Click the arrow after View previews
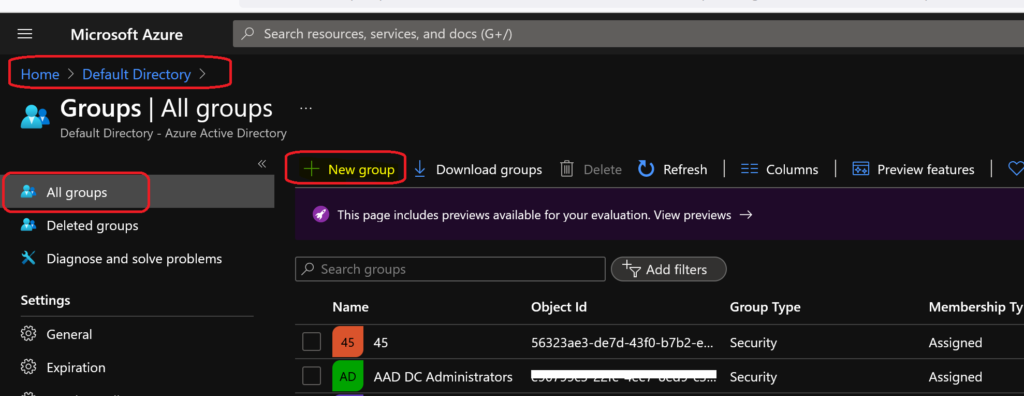Image resolution: width=1024 pixels, height=396 pixels. click(746, 215)
